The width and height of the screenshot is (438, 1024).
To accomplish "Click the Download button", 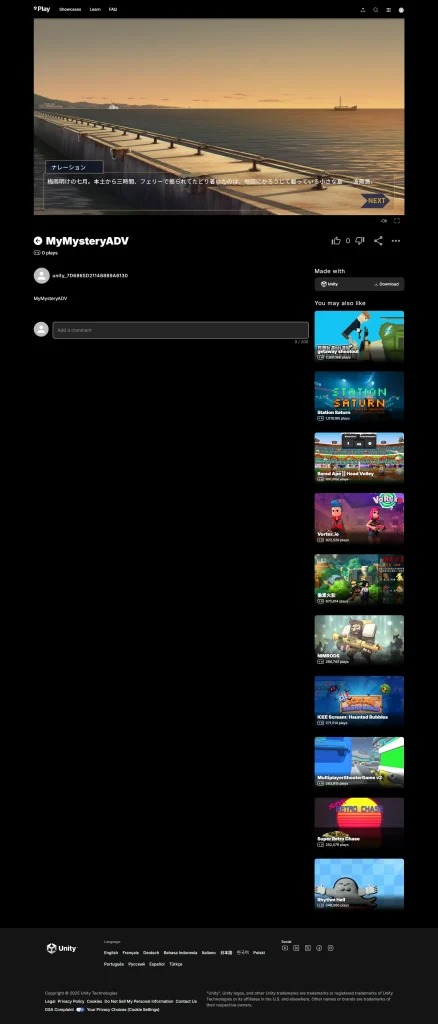I will pos(386,284).
